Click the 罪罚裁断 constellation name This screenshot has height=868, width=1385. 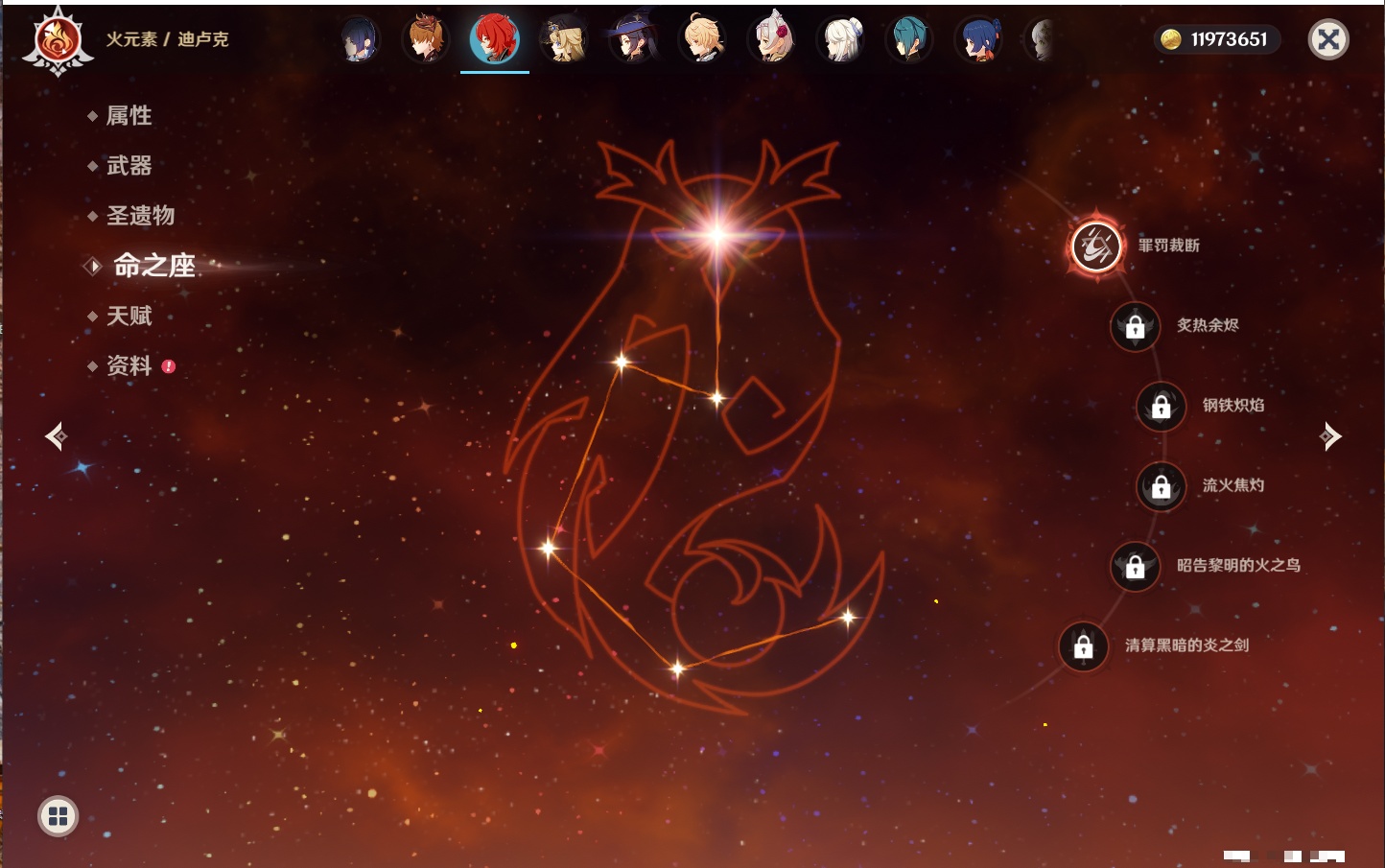1169,246
